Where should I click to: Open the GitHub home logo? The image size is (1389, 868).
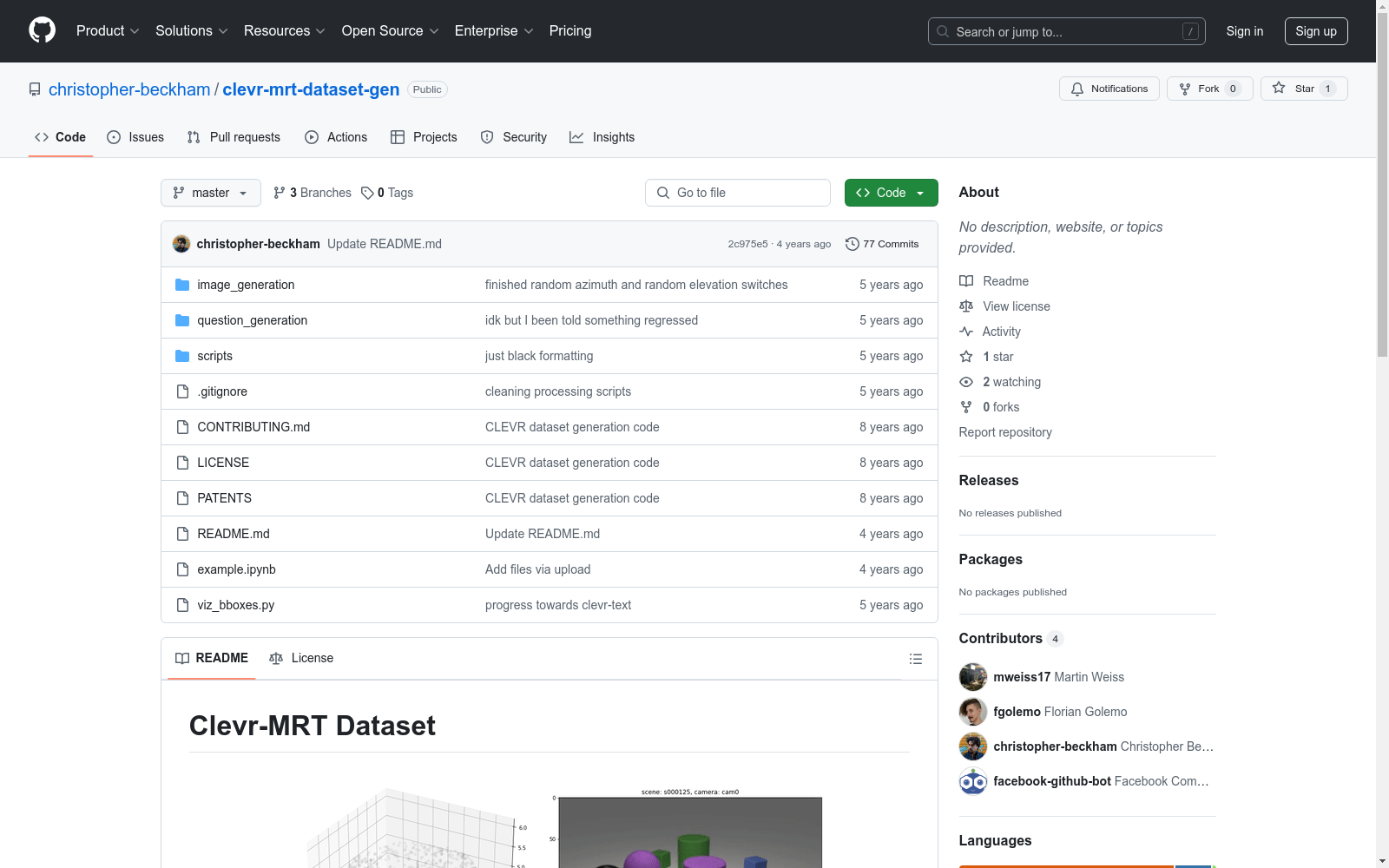[x=42, y=30]
